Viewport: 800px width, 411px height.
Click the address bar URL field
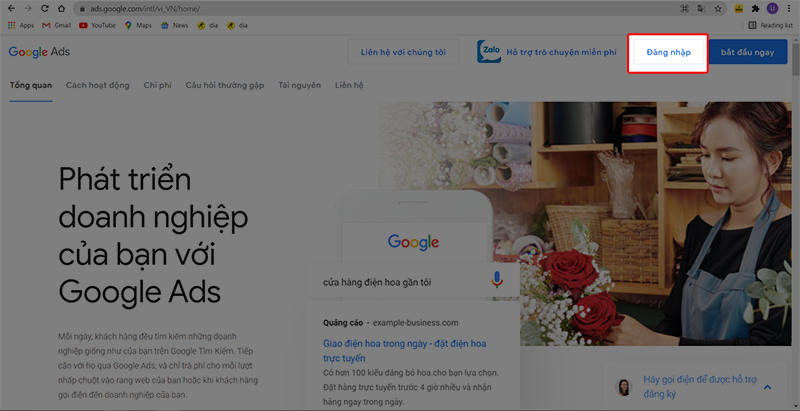400,8
